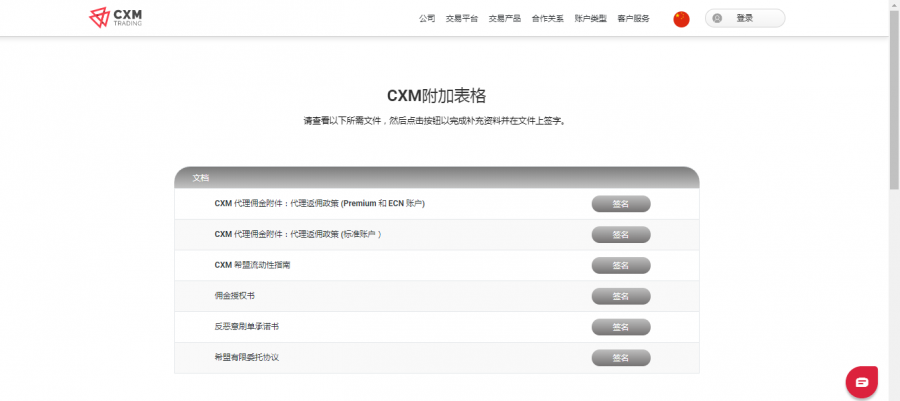This screenshot has width=900, height=401.
Task: Open the 交易产品 menu
Action: [505, 18]
